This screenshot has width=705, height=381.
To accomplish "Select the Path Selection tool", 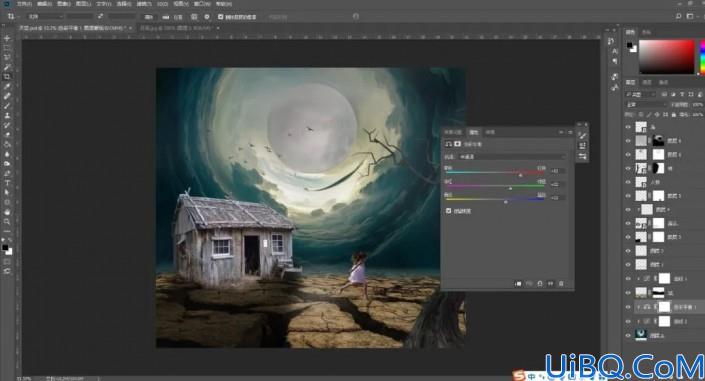I will click(7, 193).
